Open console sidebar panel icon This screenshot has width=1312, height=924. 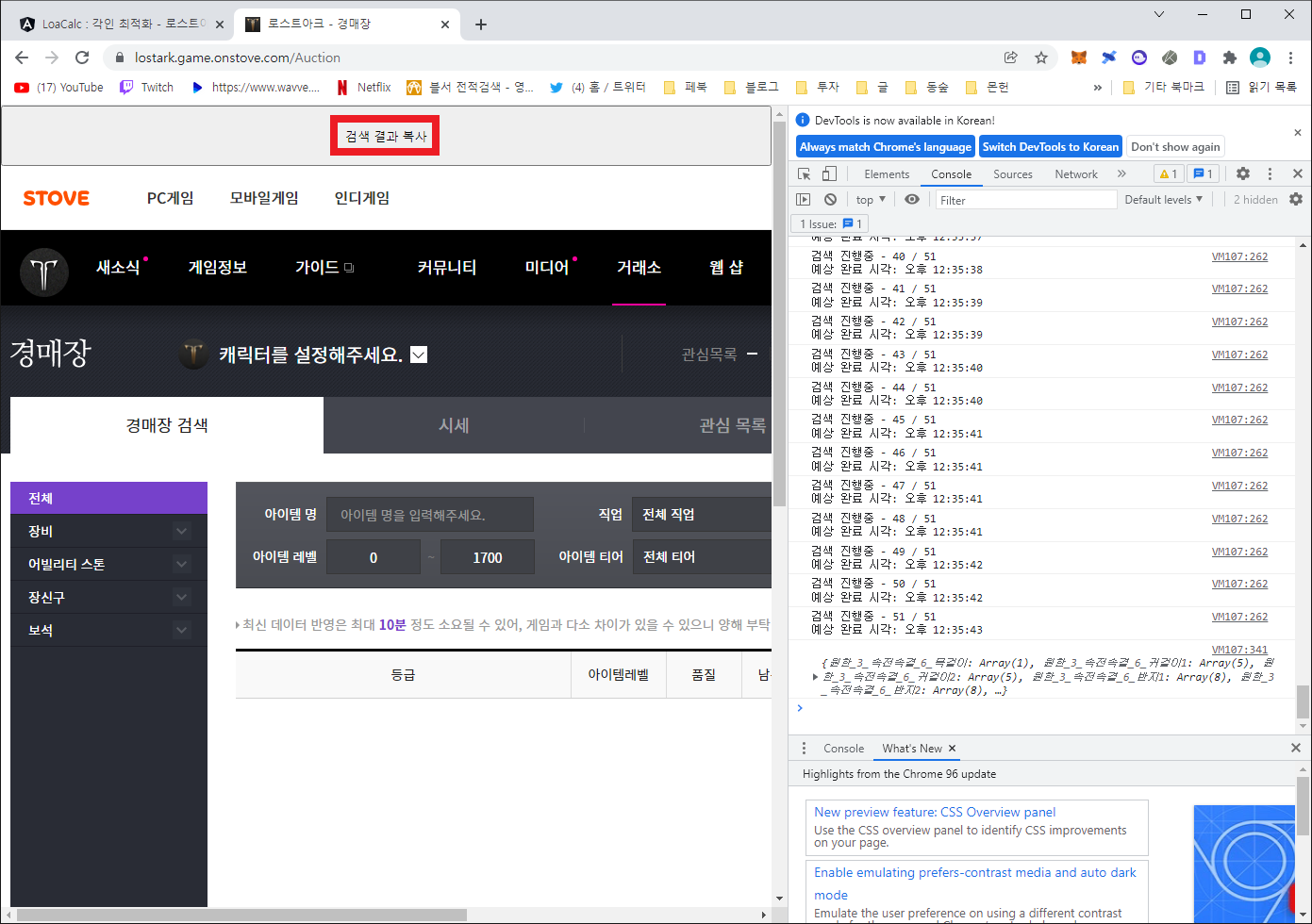(x=804, y=199)
